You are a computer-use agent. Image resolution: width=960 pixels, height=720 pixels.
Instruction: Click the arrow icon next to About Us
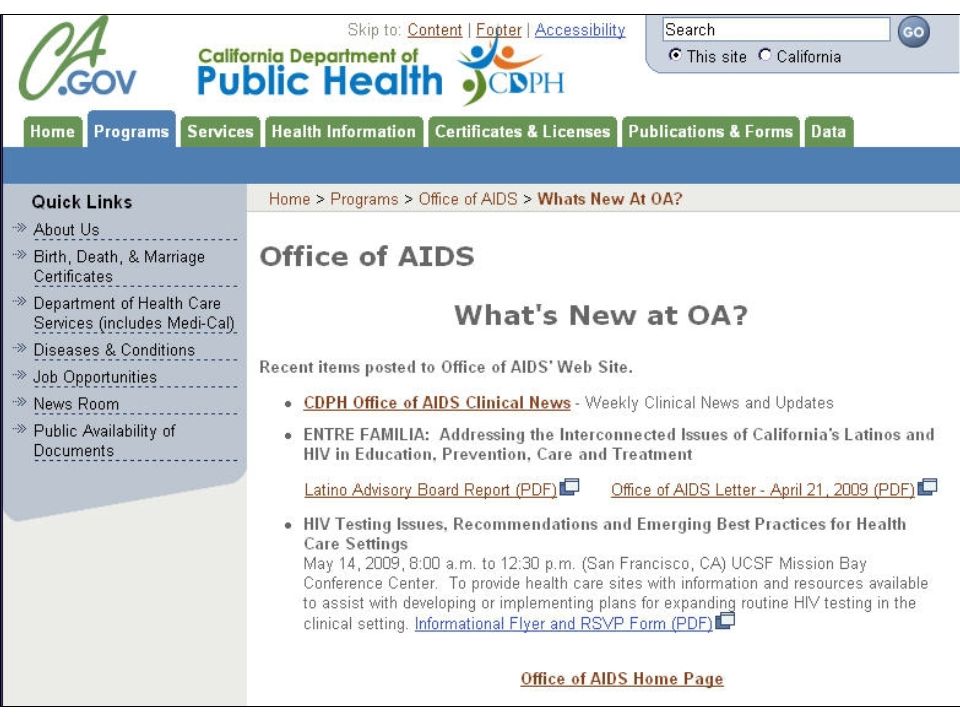[20, 228]
